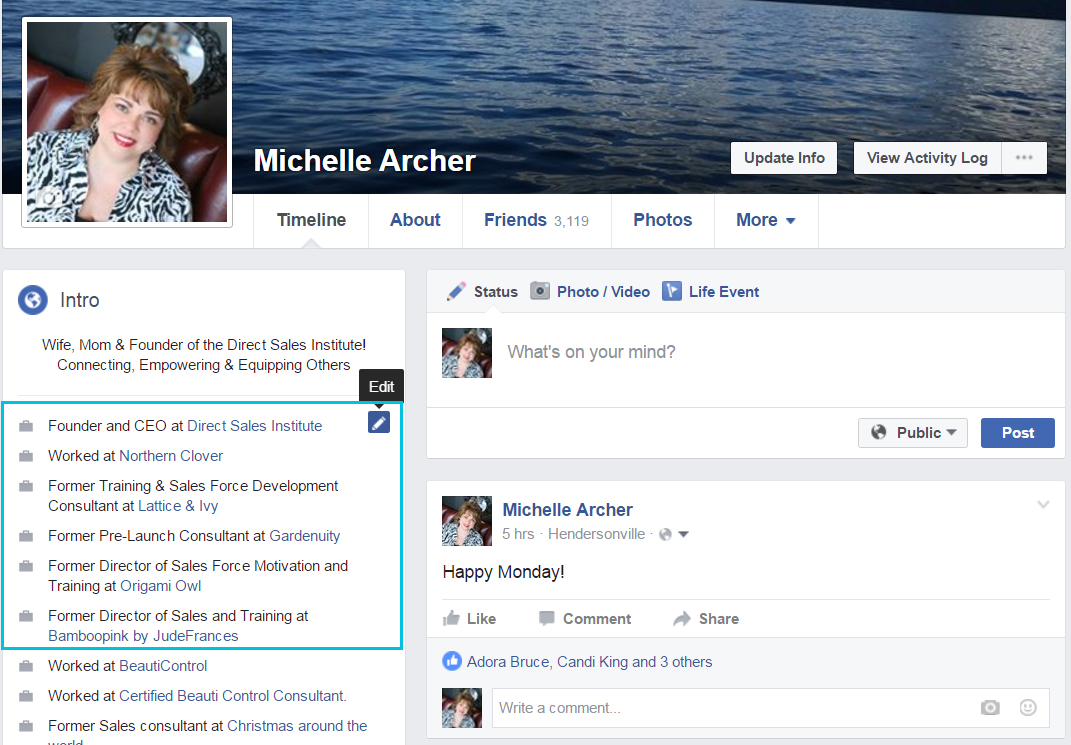1071x745 pixels.
Task: Open post privacy globe dropdown near Hendersonville
Action: click(x=674, y=534)
